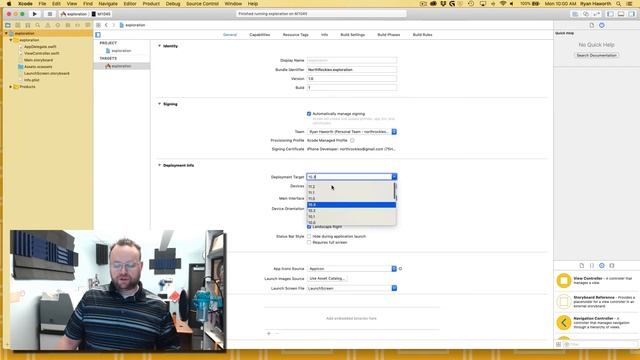Image resolution: width=640 pixels, height=360 pixels.
Task: Toggle the project and targets list icon
Action: 98,35
